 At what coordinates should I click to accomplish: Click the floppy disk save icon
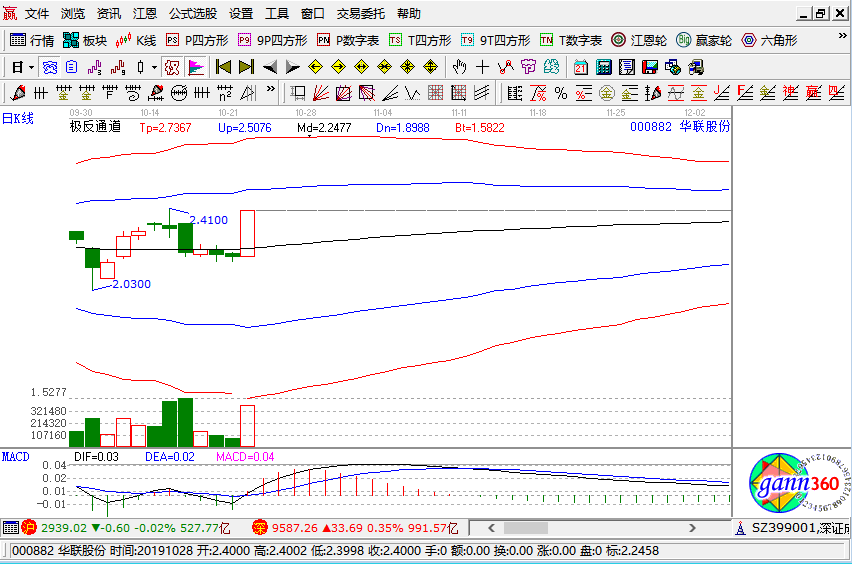tap(649, 67)
